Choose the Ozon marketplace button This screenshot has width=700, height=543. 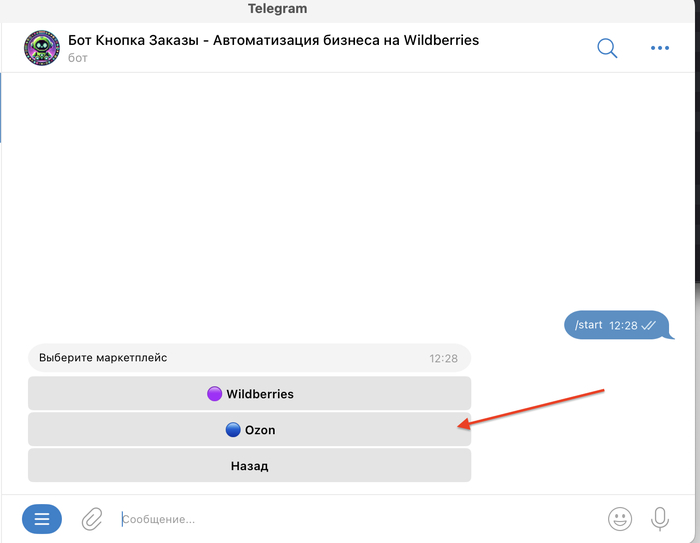point(250,430)
